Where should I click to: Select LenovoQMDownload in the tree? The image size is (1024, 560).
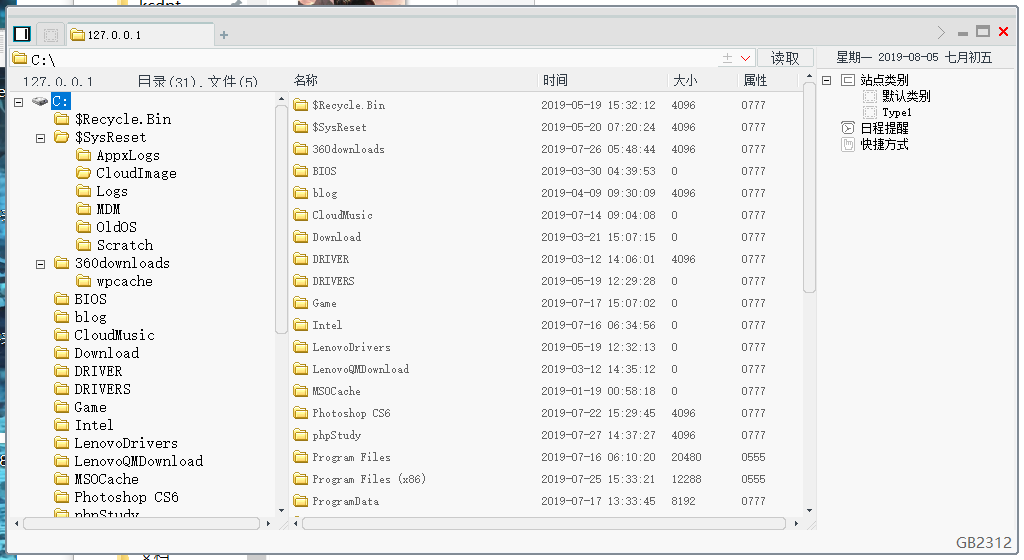[x=138, y=461]
